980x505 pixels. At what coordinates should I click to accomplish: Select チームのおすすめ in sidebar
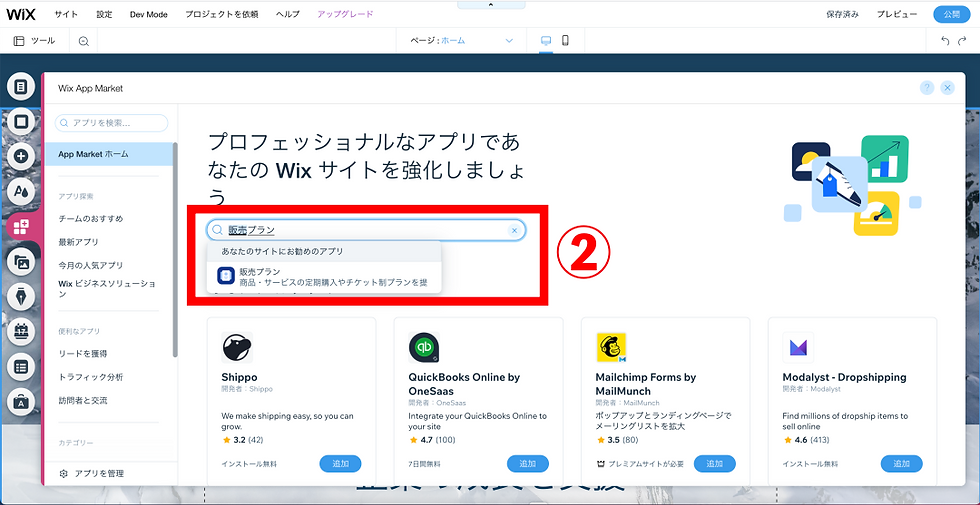(91, 219)
